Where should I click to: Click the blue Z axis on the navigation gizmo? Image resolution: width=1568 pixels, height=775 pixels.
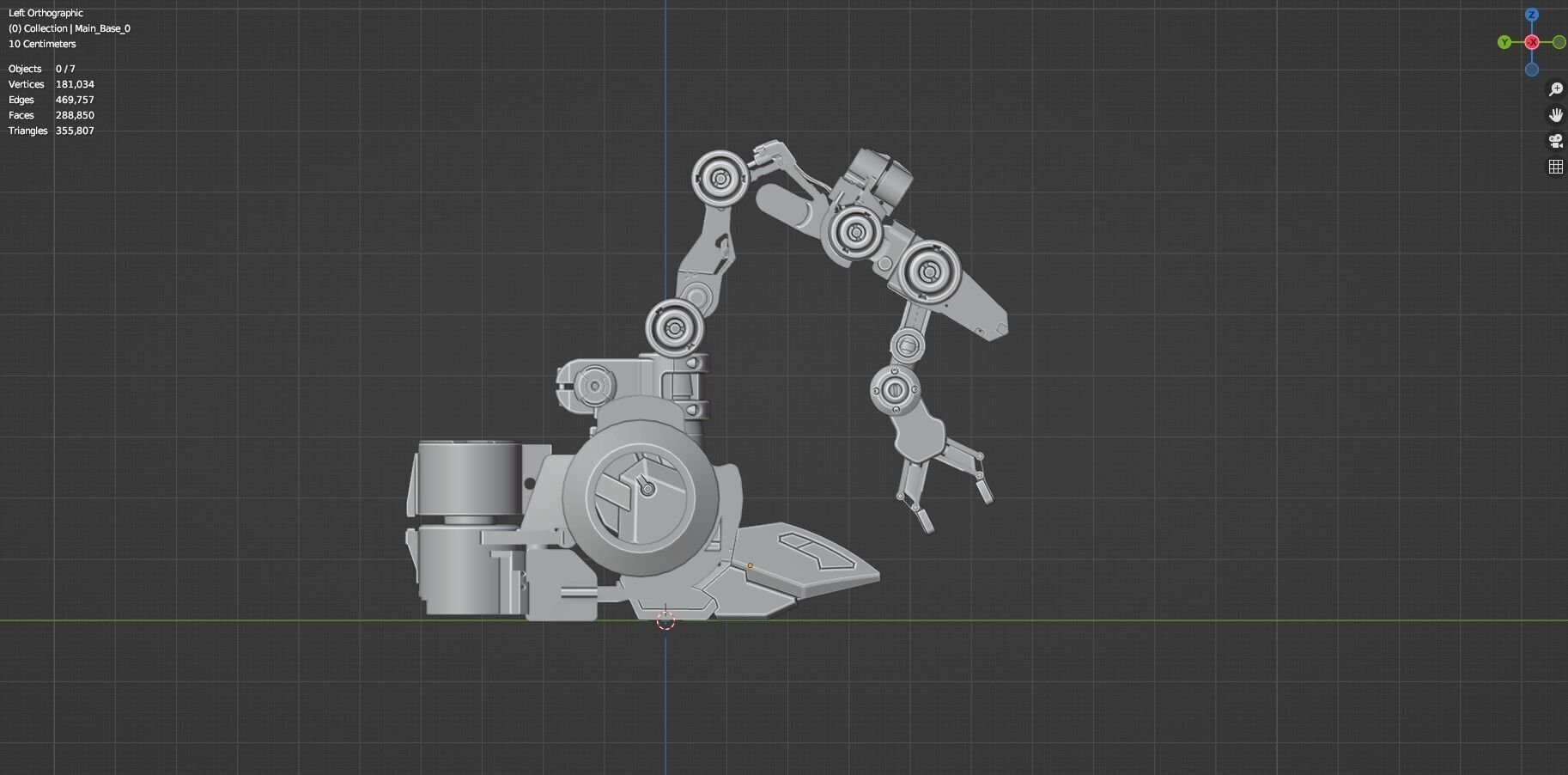pos(1531,15)
